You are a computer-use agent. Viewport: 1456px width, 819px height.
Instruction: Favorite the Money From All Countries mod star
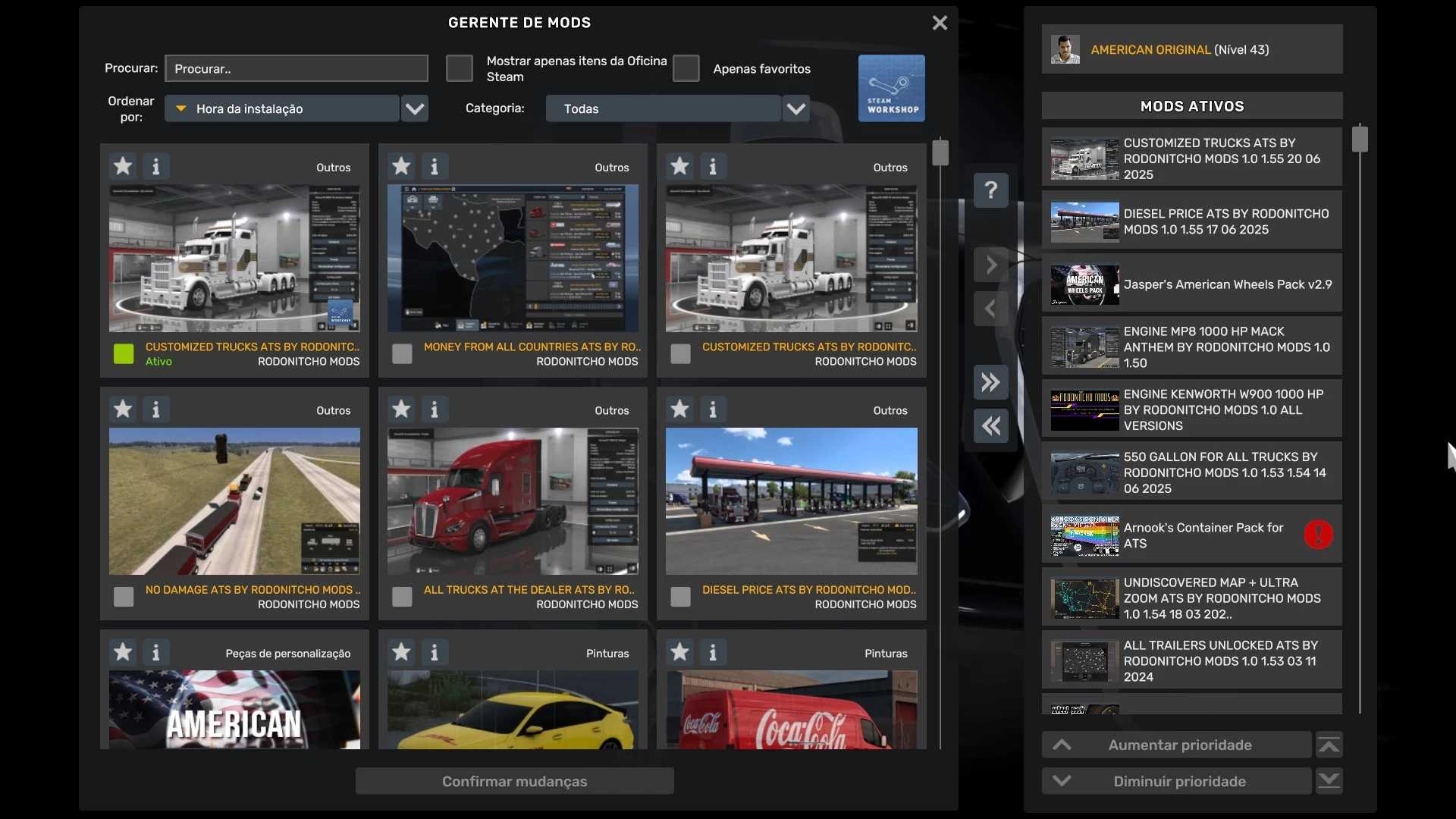tap(401, 166)
